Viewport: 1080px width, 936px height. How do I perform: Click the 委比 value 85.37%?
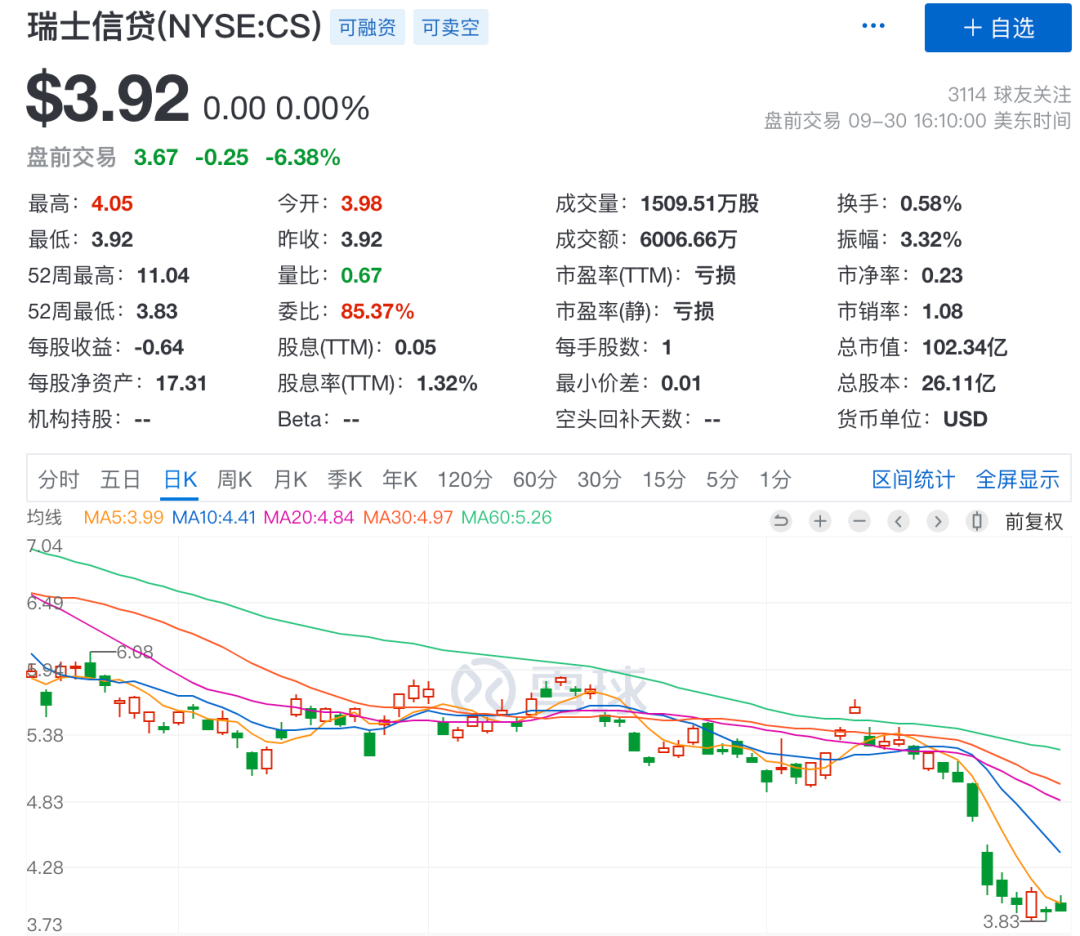click(x=377, y=311)
